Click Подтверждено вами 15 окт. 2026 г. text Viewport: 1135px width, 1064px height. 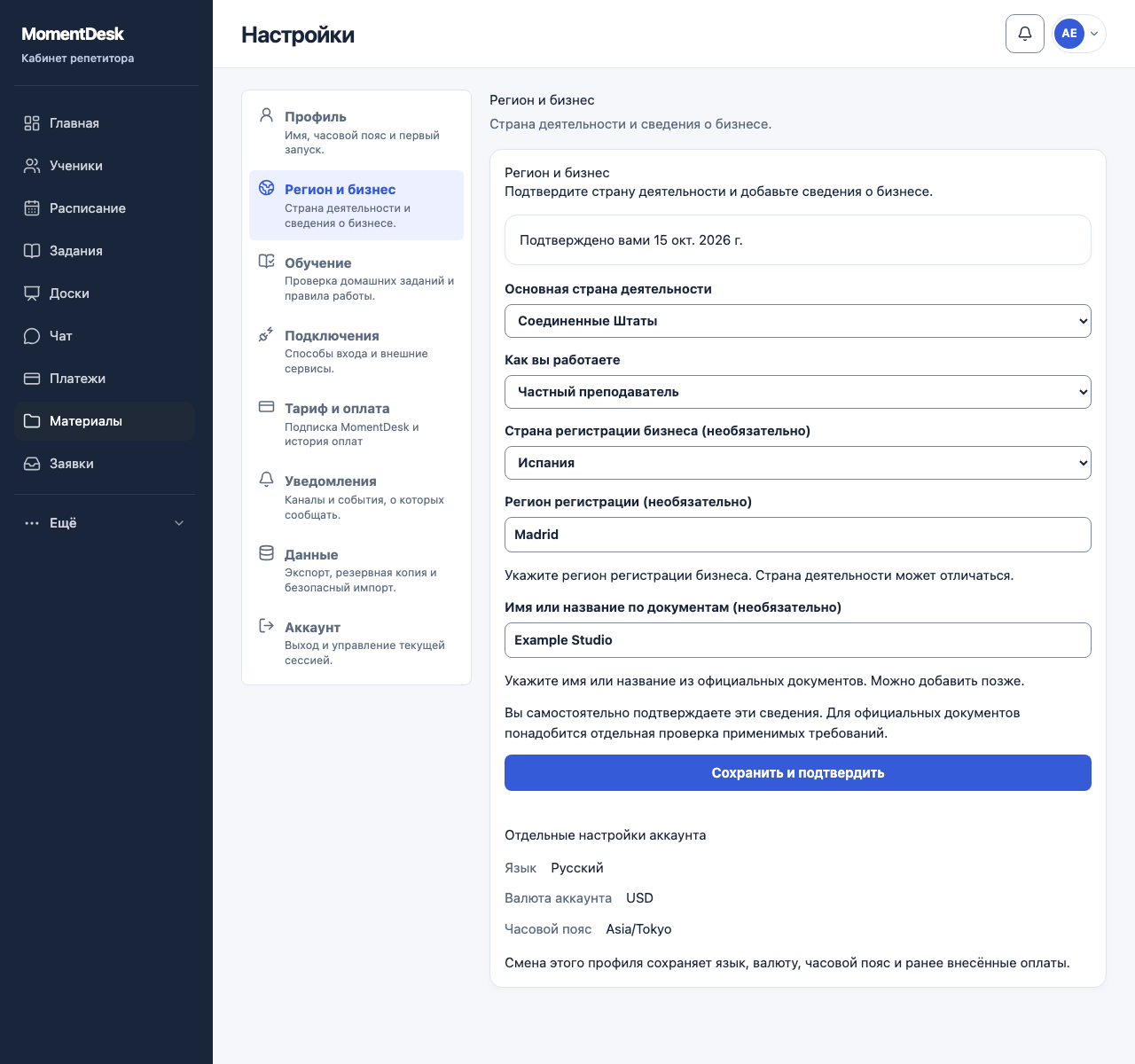tap(631, 240)
